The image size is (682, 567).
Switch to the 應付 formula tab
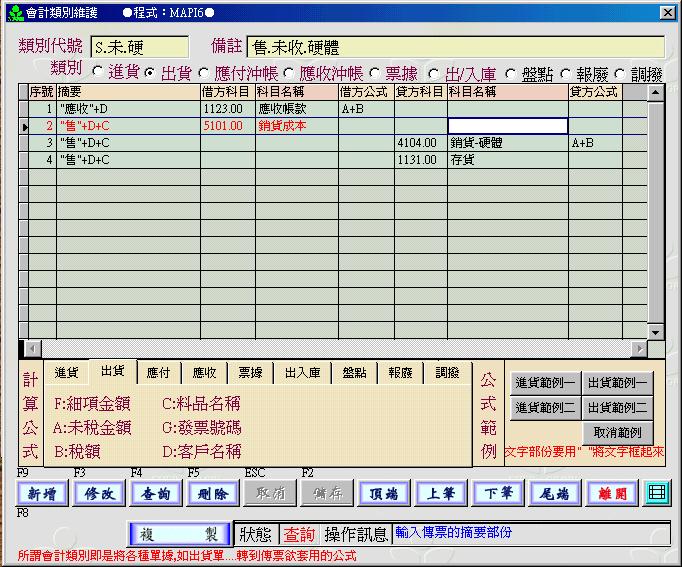tap(158, 373)
